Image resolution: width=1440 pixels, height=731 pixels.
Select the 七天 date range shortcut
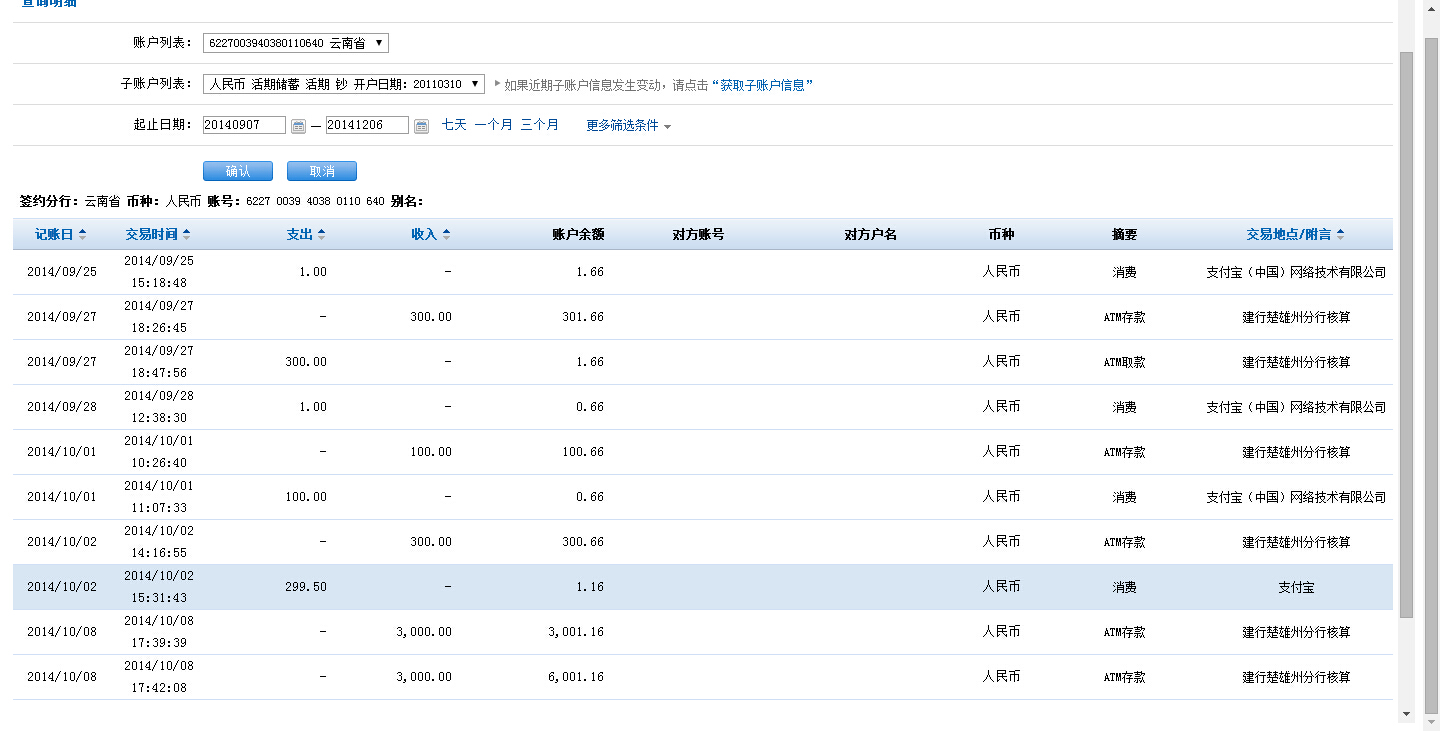pyautogui.click(x=454, y=125)
